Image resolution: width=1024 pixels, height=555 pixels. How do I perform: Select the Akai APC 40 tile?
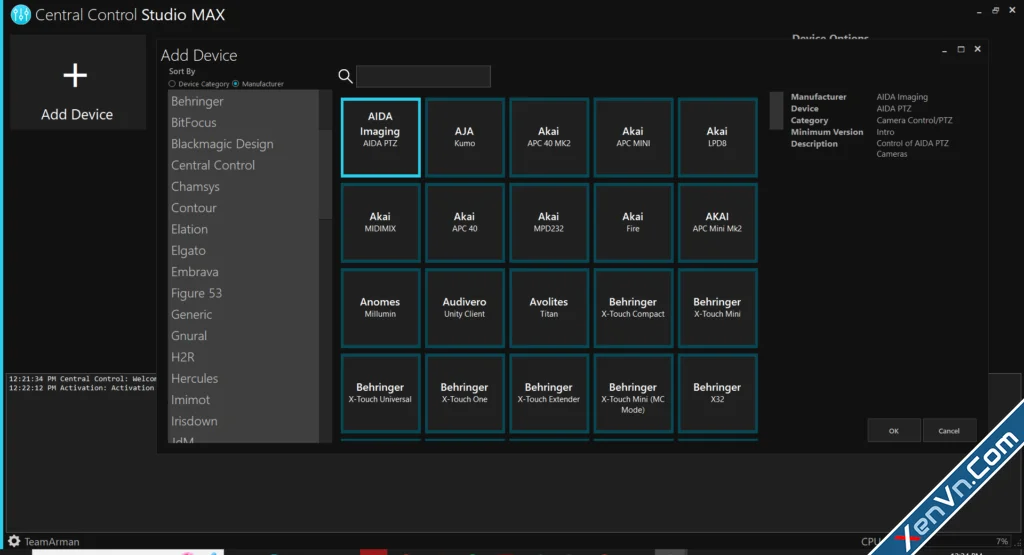(464, 223)
